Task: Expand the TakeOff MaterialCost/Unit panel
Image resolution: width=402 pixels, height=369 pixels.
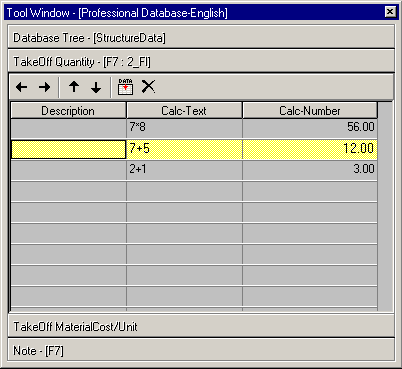Action: (201, 326)
